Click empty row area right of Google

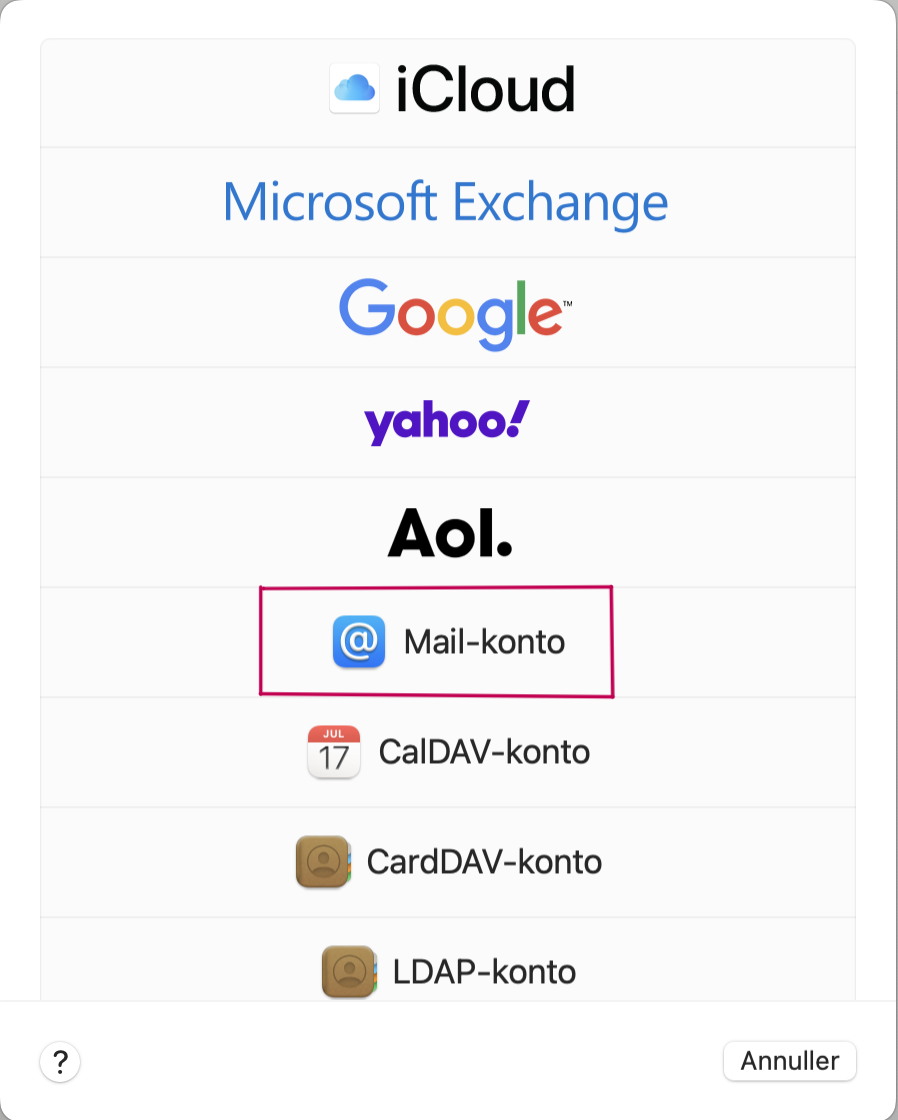pos(714,313)
